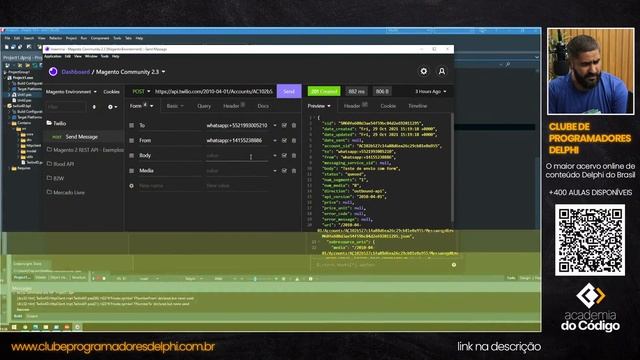This screenshot has height=360, width=640.
Task: Click the sidebar Filter input
Action: pyautogui.click(x=66, y=107)
